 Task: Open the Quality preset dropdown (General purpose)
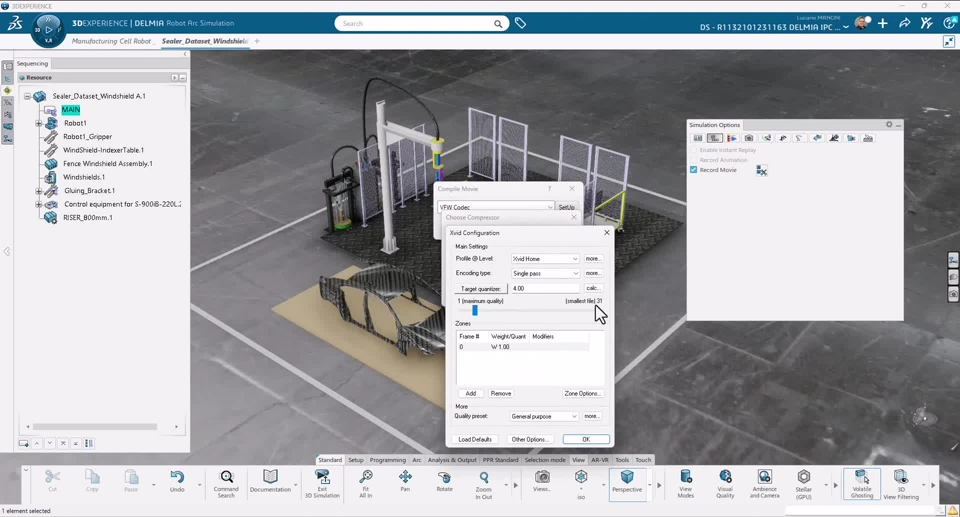[x=544, y=416]
